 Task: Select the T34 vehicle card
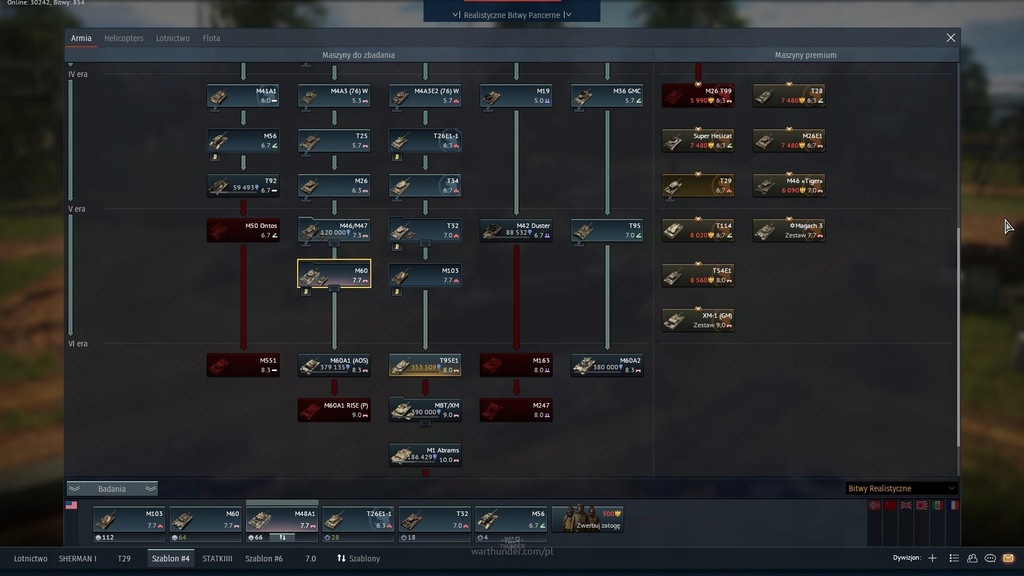(425, 185)
